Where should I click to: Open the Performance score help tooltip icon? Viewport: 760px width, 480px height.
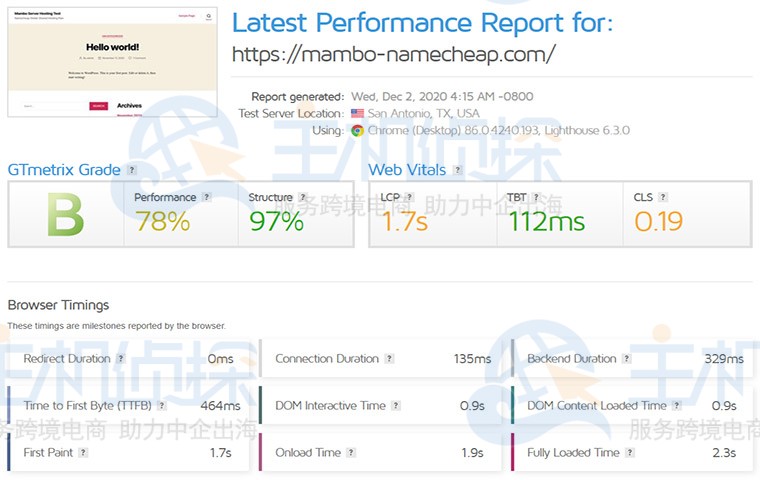pyautogui.click(x=207, y=198)
